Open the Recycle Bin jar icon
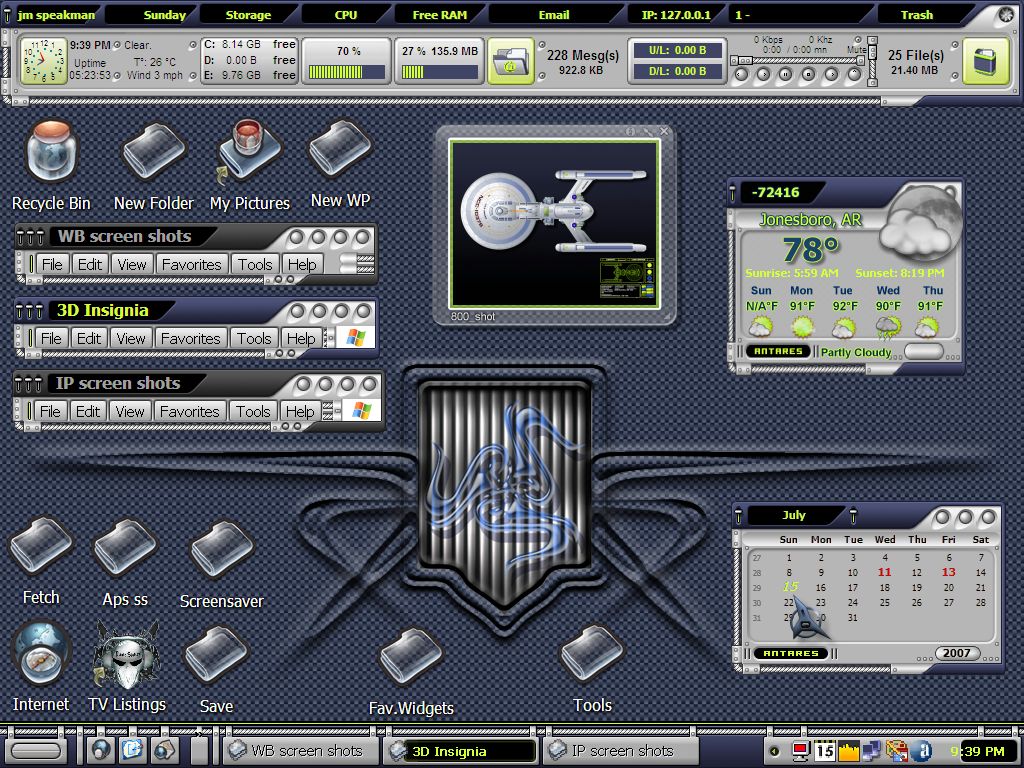 click(51, 153)
